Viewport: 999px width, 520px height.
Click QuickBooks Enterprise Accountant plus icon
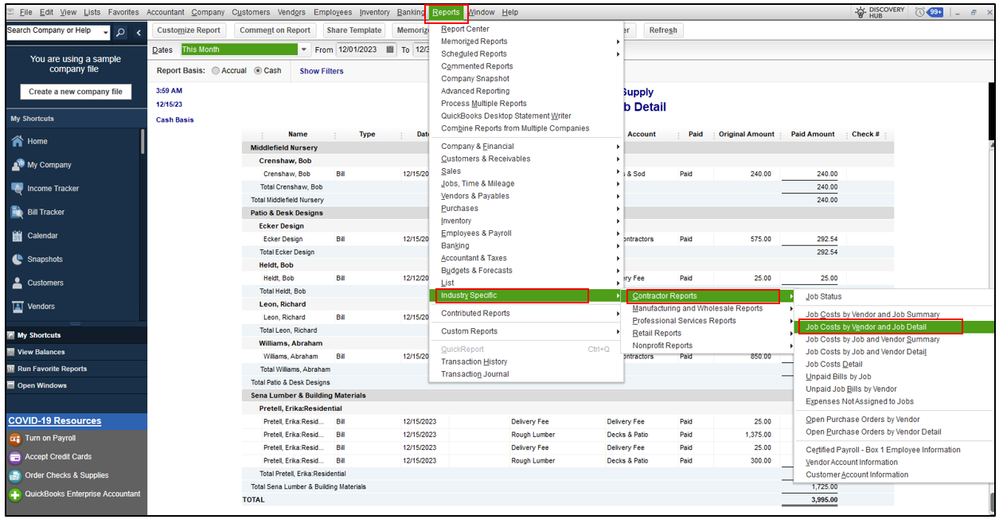point(15,495)
